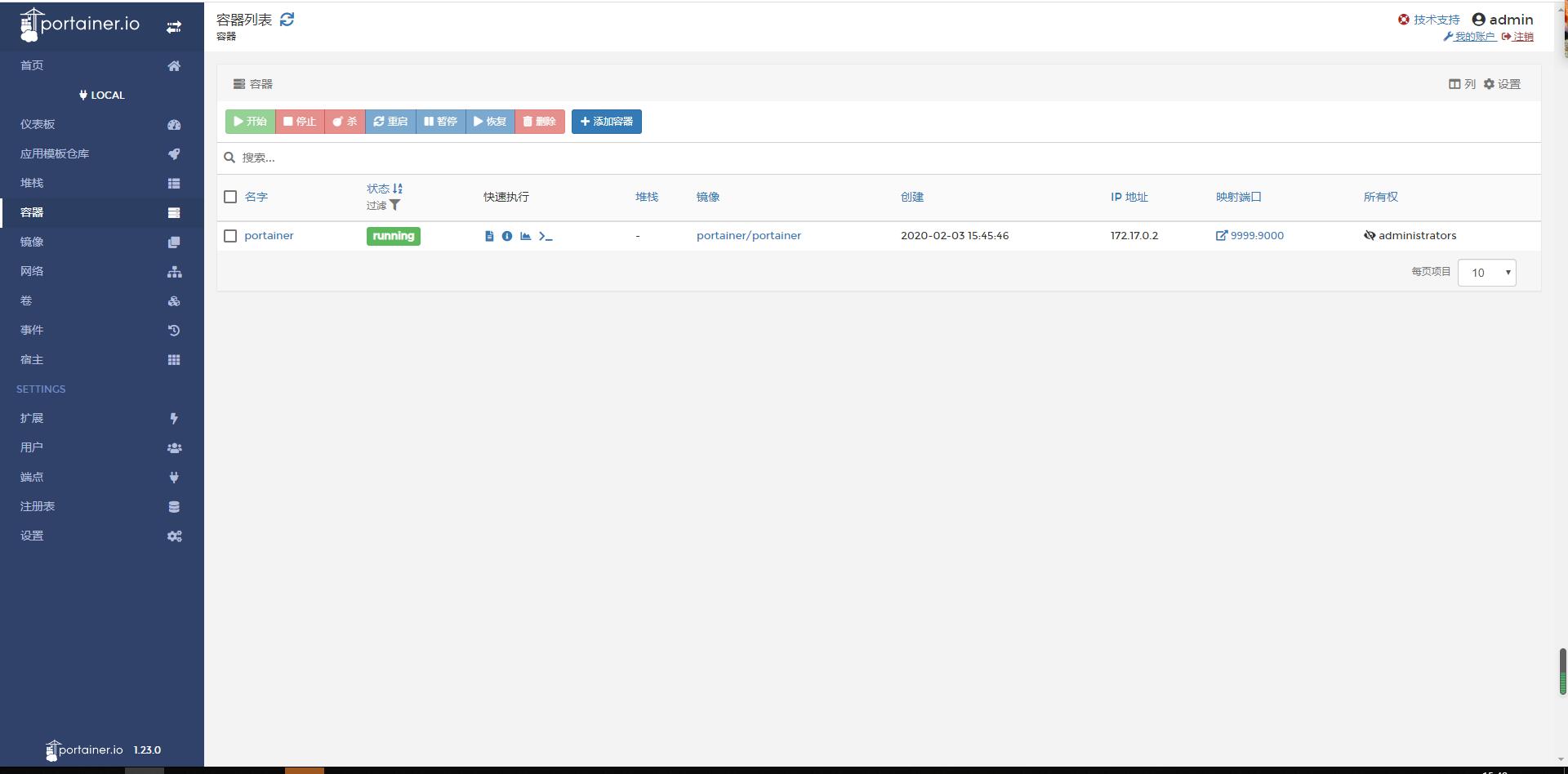
Task: Select the portainer container row checkbox
Action: [x=230, y=236]
